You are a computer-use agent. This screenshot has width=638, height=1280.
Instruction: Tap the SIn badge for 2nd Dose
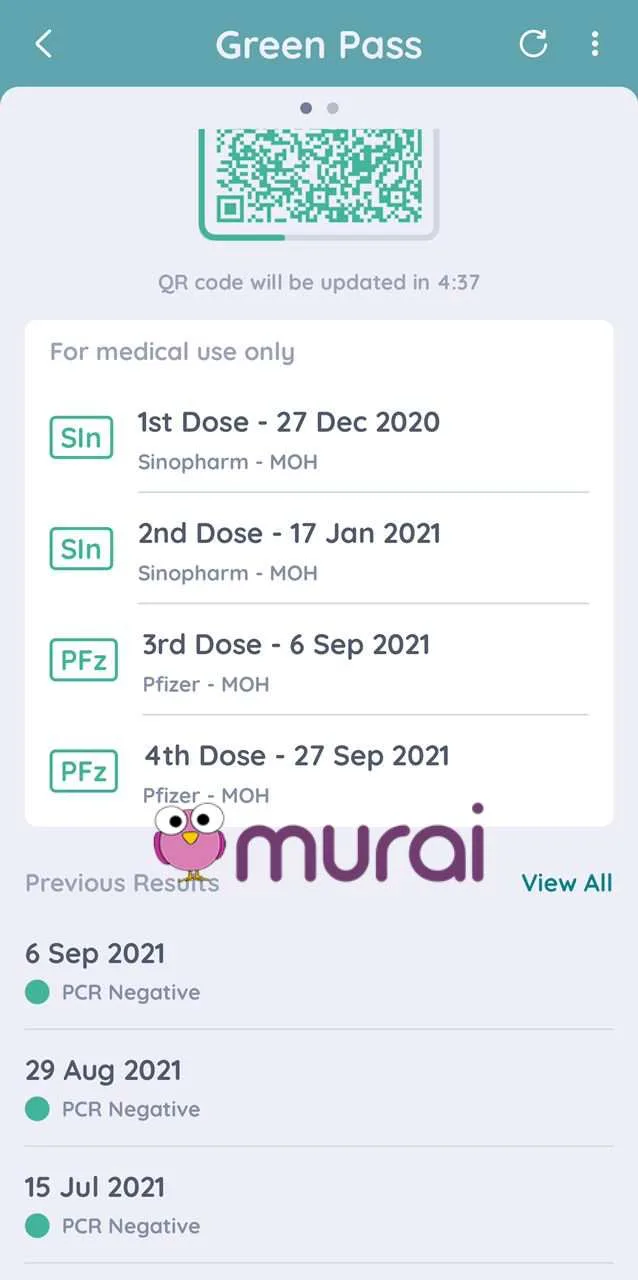tap(82, 549)
